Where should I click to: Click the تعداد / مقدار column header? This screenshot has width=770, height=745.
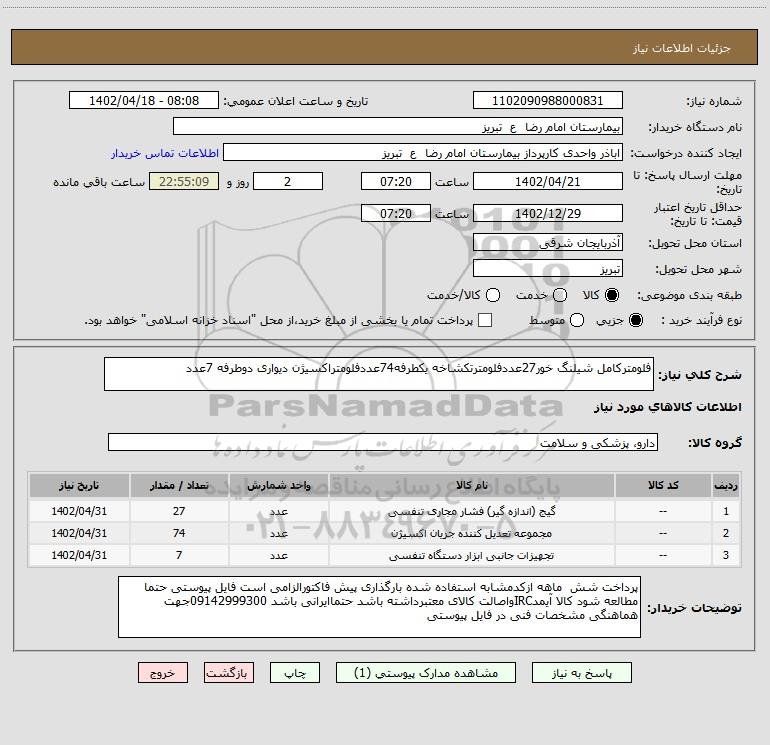point(179,485)
